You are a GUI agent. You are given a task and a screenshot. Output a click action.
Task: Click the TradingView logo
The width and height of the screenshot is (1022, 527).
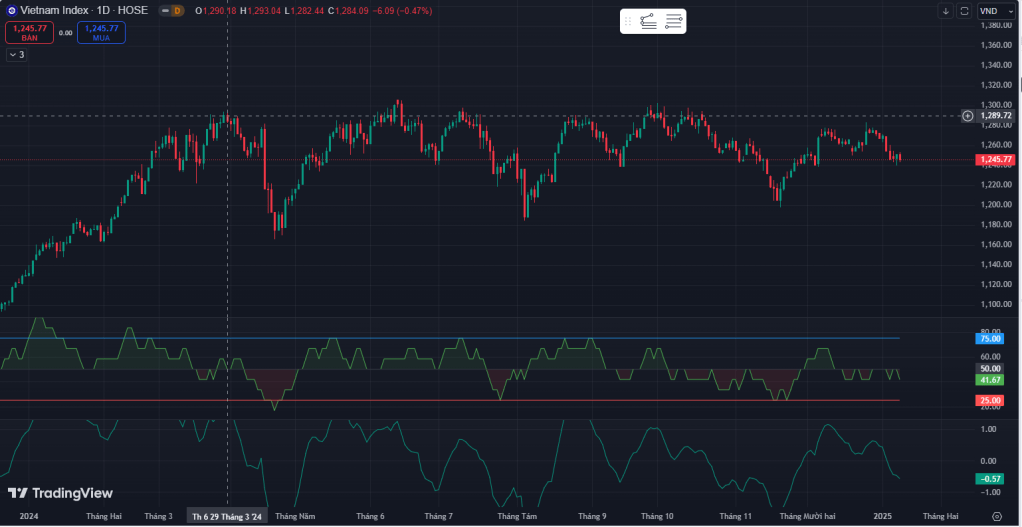coord(60,493)
